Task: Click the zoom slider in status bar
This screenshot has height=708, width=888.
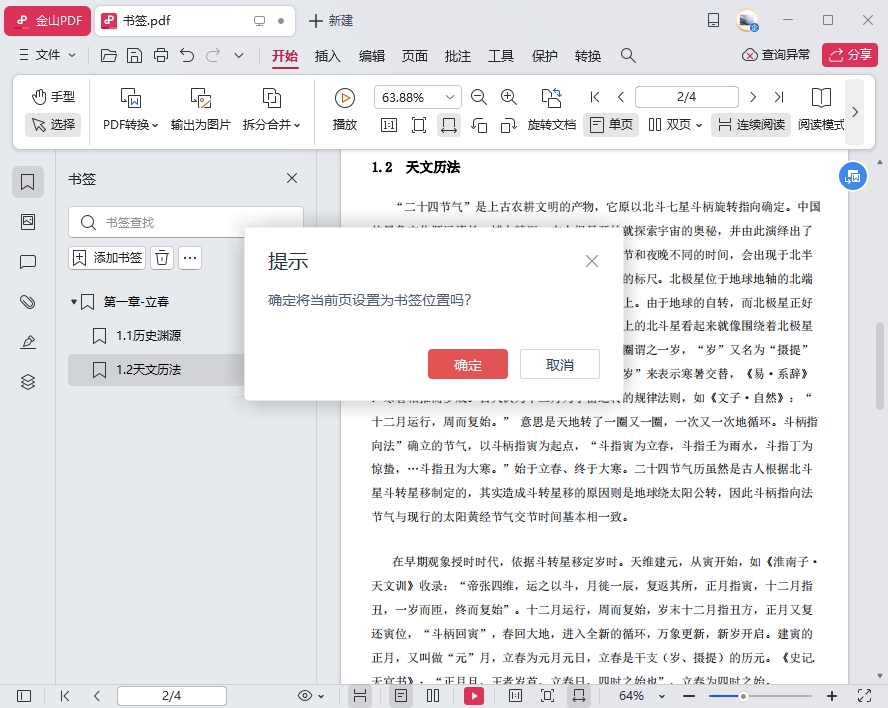Action: coord(743,696)
